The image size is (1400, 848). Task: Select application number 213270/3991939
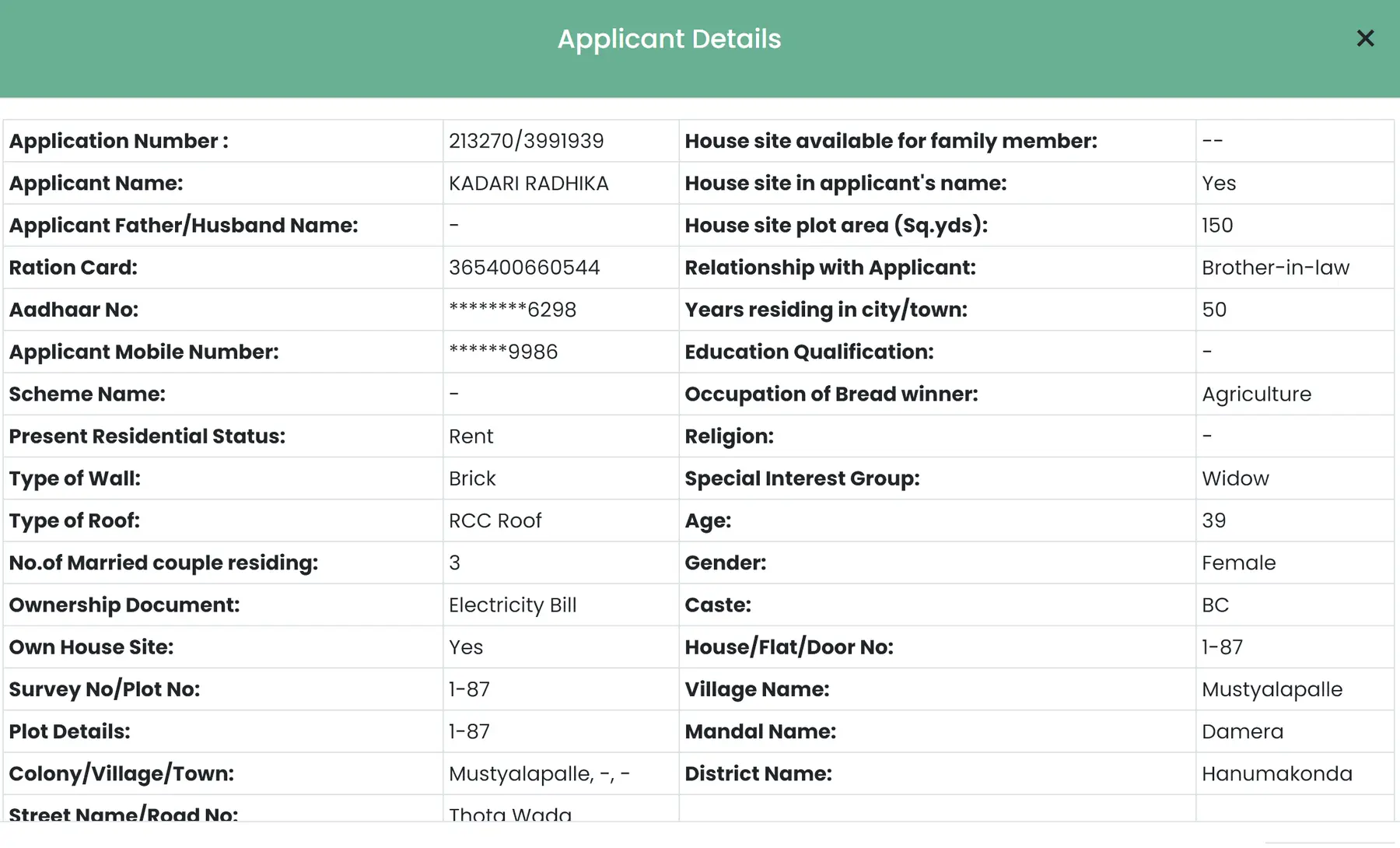click(x=526, y=141)
